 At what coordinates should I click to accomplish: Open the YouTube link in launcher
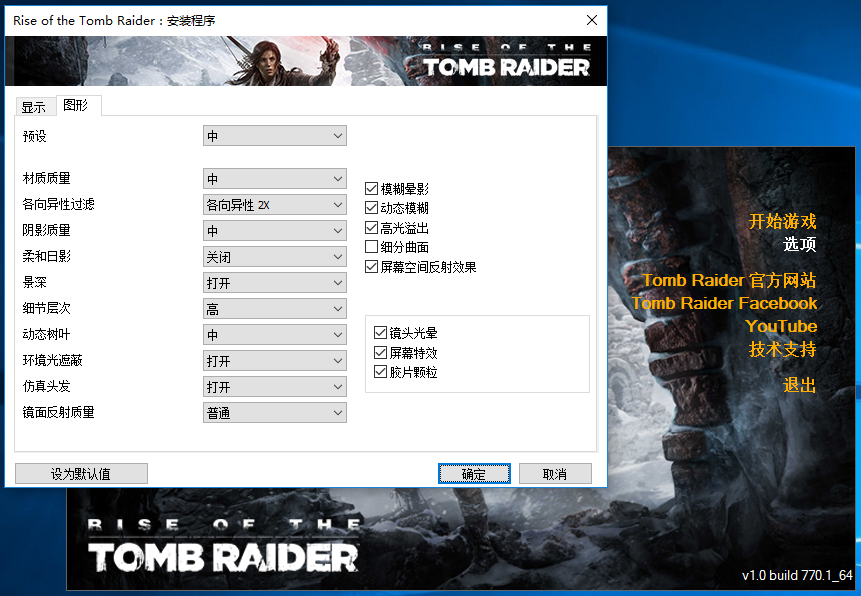pyautogui.click(x=781, y=326)
